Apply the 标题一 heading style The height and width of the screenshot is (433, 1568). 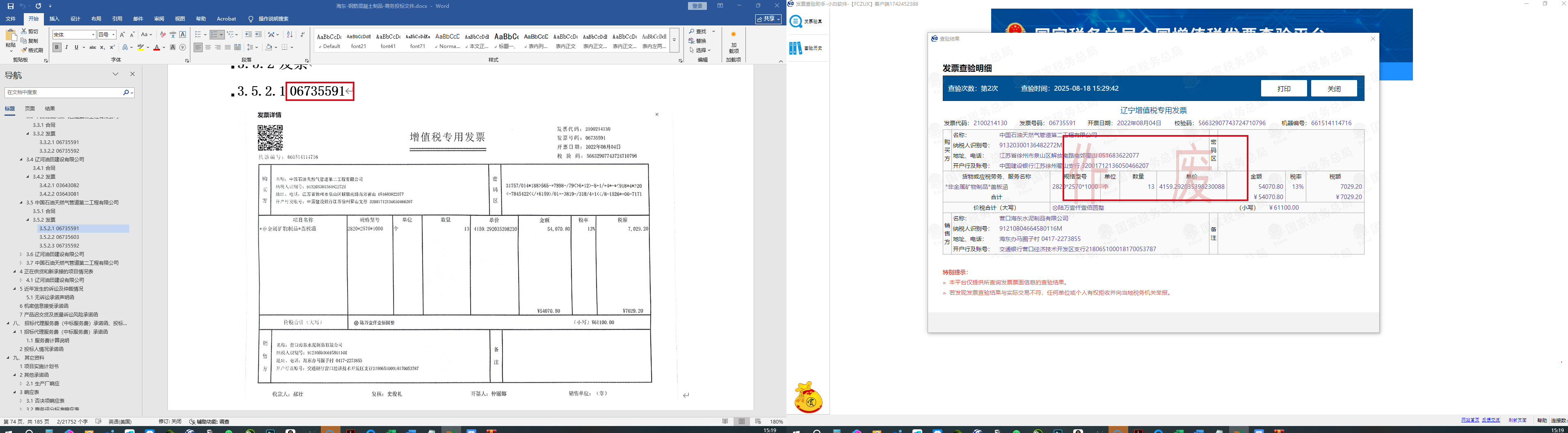point(506,39)
